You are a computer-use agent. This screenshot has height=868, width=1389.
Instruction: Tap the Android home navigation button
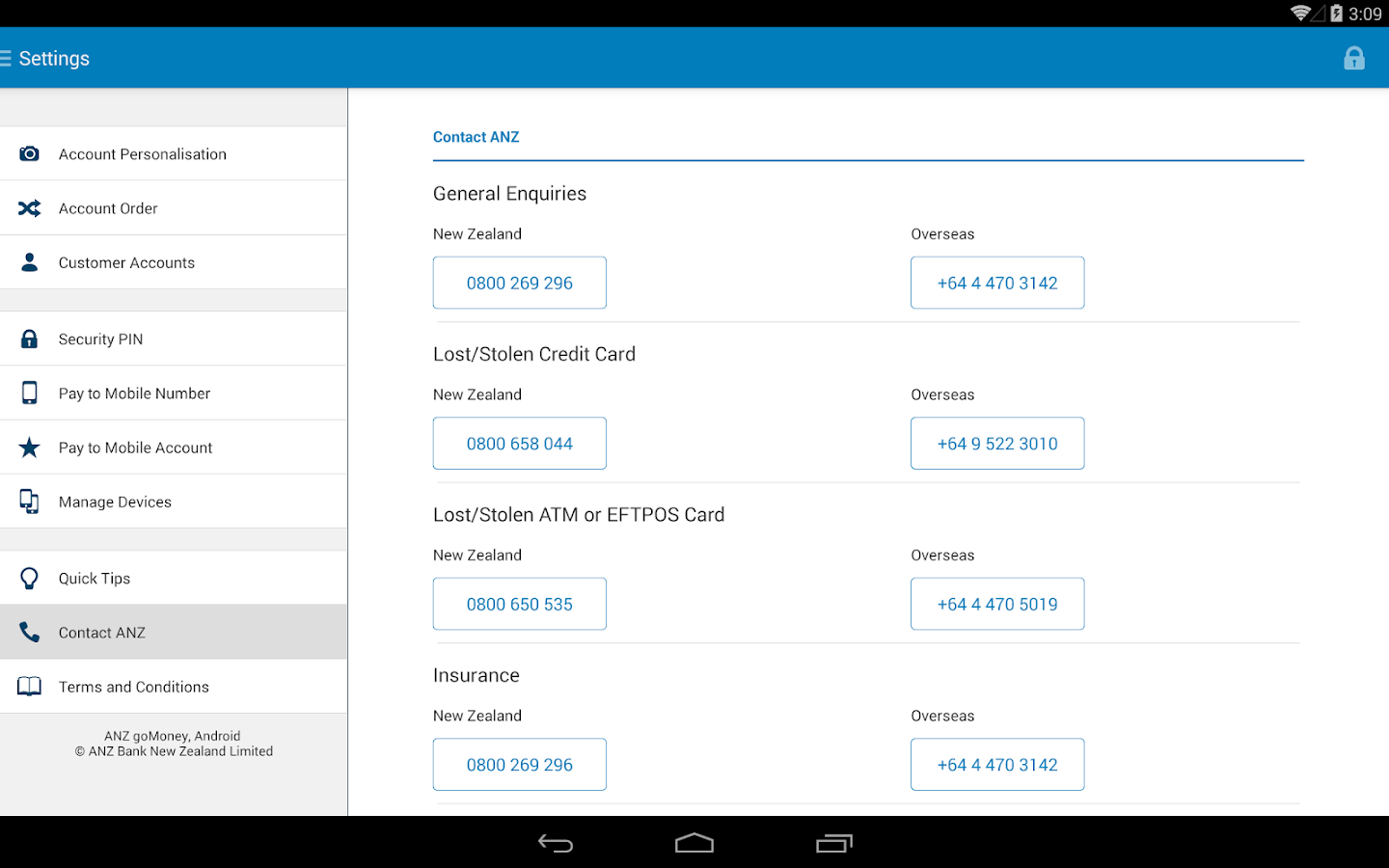(694, 844)
